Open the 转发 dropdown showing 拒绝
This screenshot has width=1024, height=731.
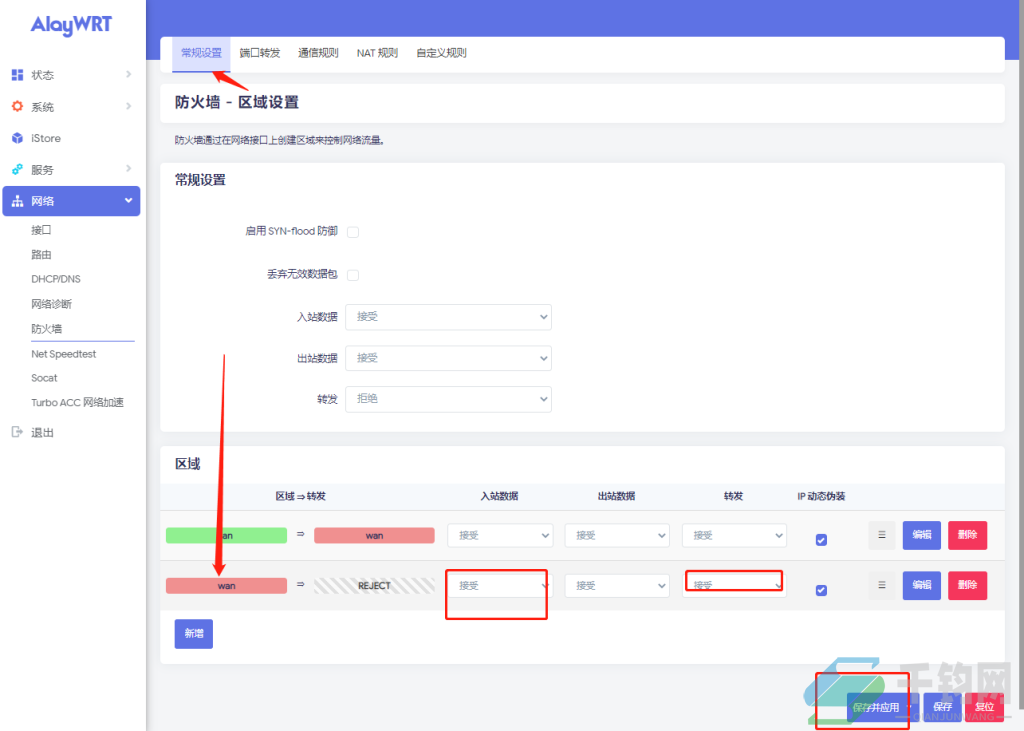[448, 399]
